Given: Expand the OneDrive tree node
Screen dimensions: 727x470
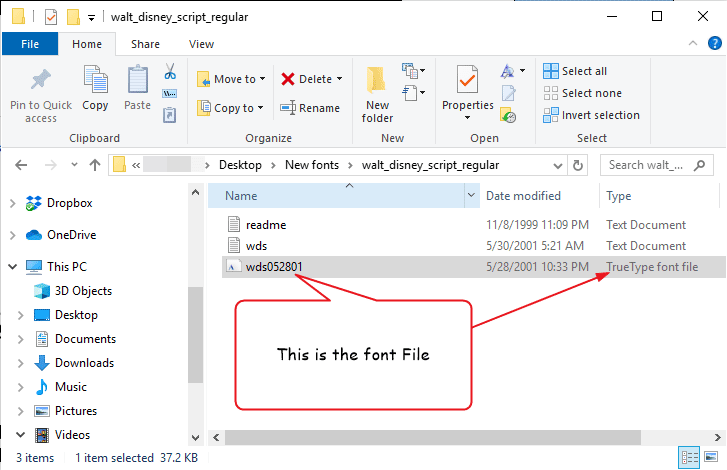Looking at the screenshot, I should 13,235.
